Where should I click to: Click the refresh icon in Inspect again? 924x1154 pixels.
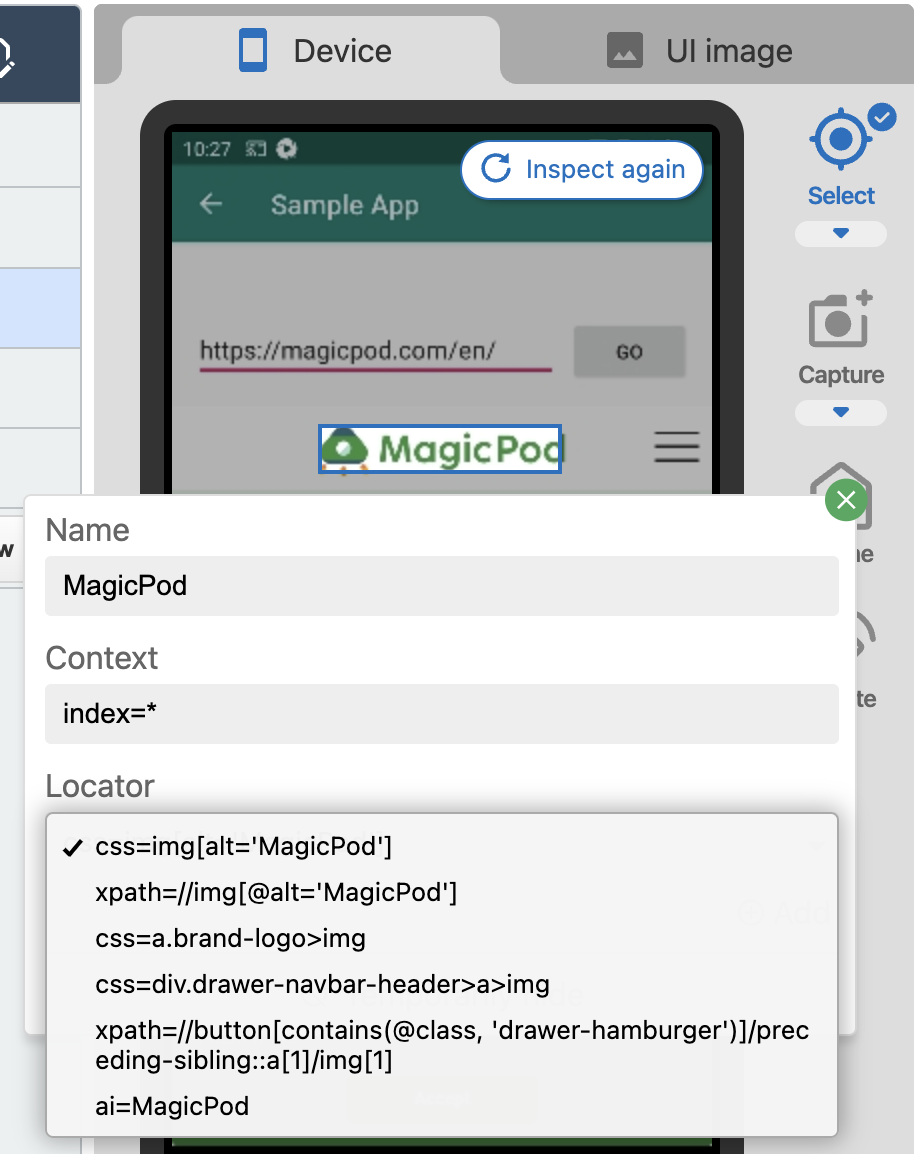point(496,169)
